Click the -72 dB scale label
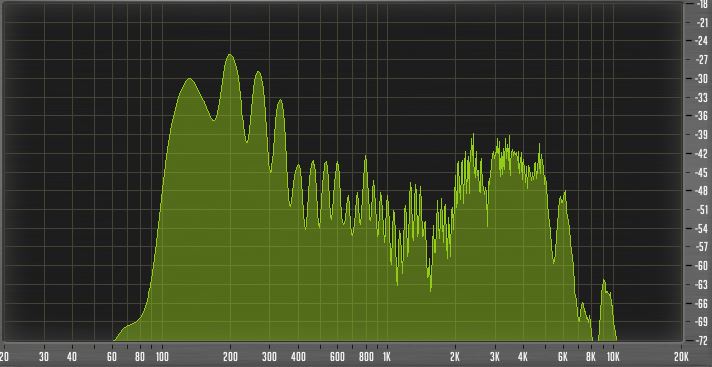 (702, 340)
